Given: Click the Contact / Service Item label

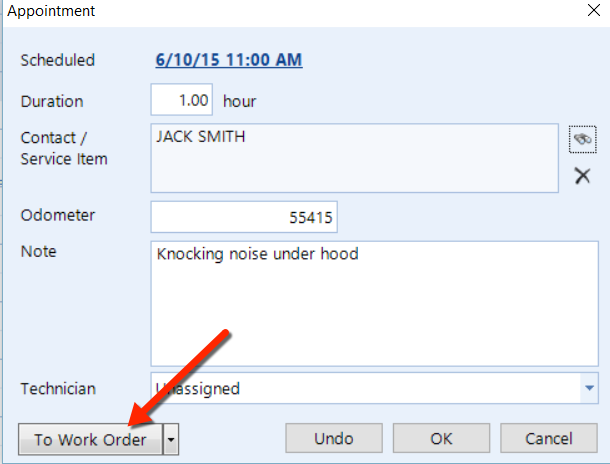Looking at the screenshot, I should (x=64, y=148).
